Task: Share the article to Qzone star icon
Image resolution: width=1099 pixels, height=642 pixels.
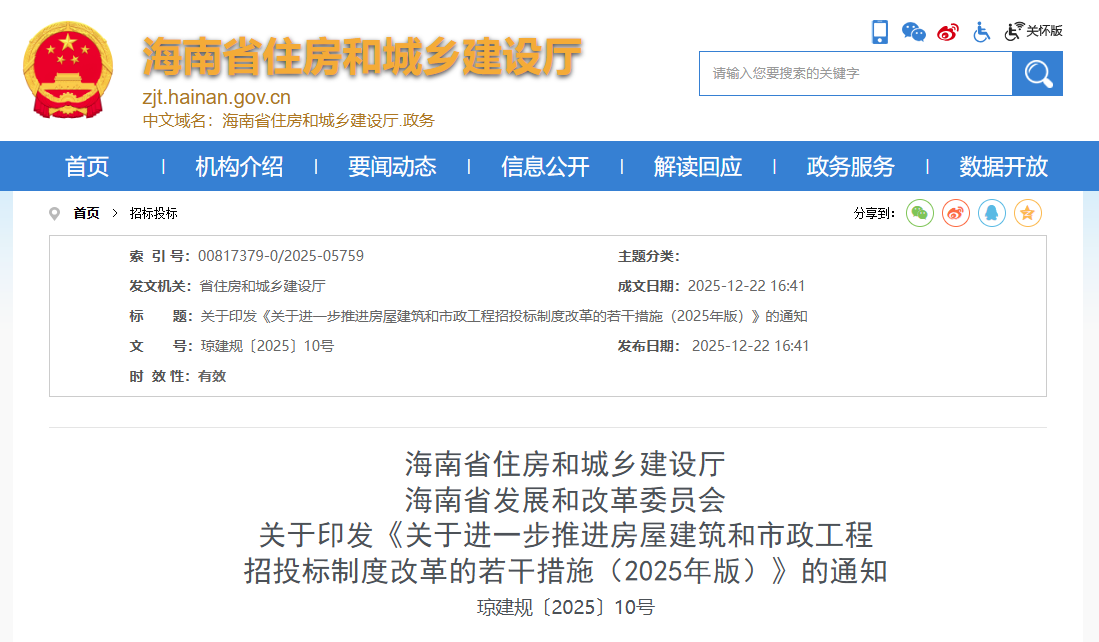Action: [x=1027, y=213]
